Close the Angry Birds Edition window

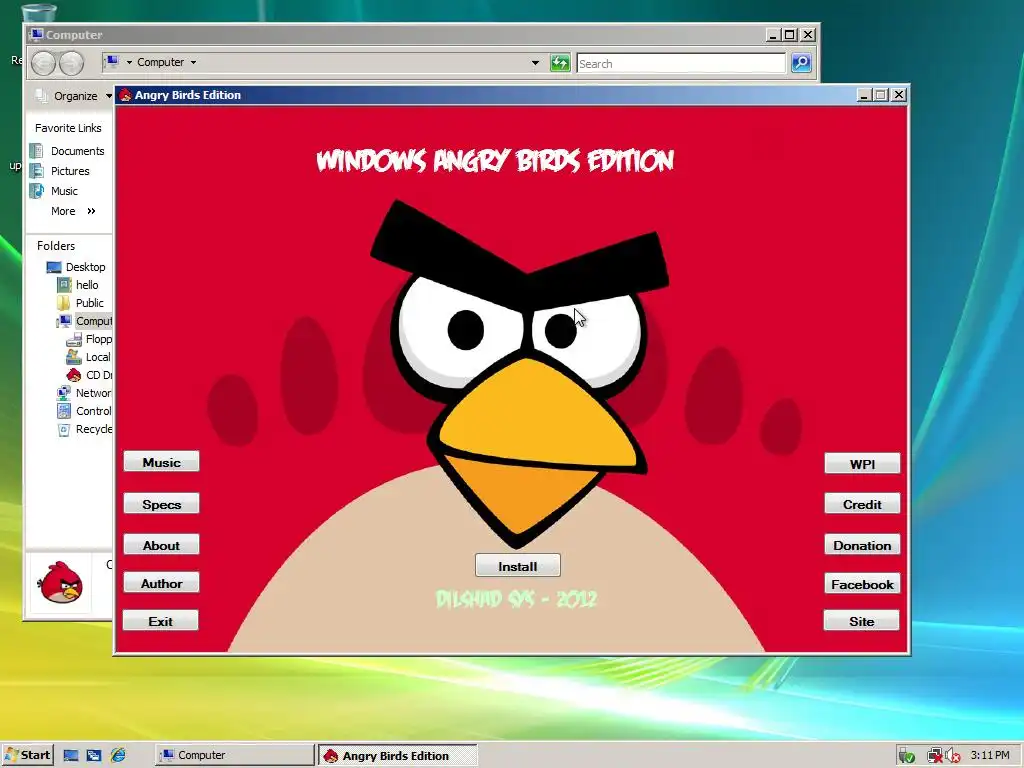899,95
